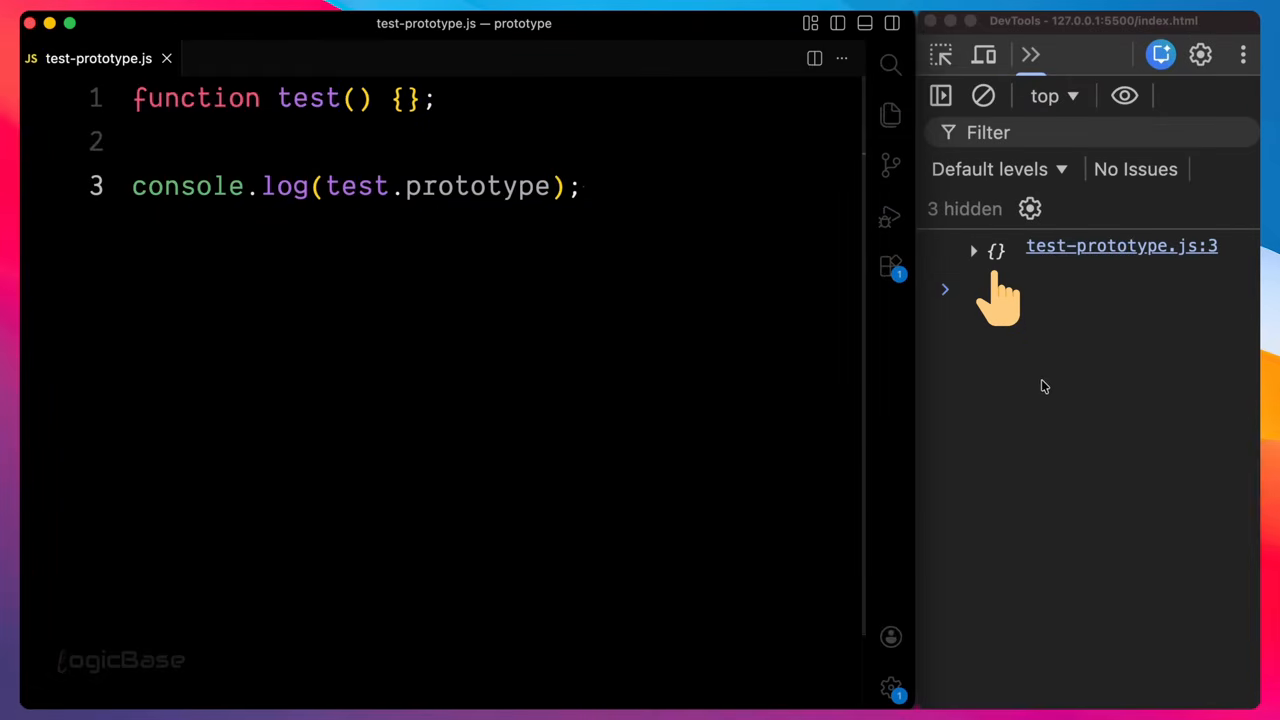
Task: Click line number 1 in editor gutter
Action: tap(96, 98)
